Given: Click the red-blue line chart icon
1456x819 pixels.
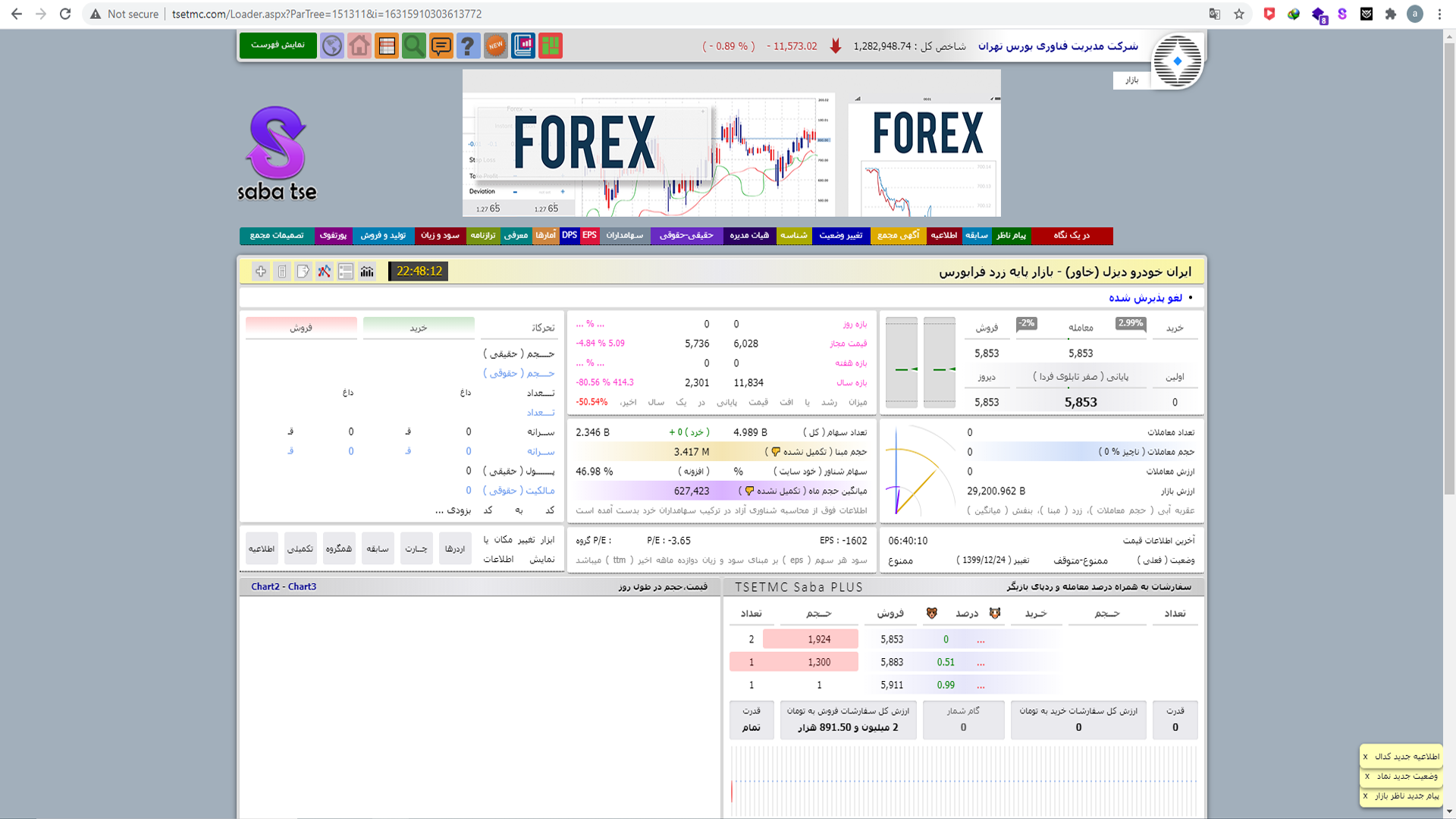Looking at the screenshot, I should tap(324, 271).
